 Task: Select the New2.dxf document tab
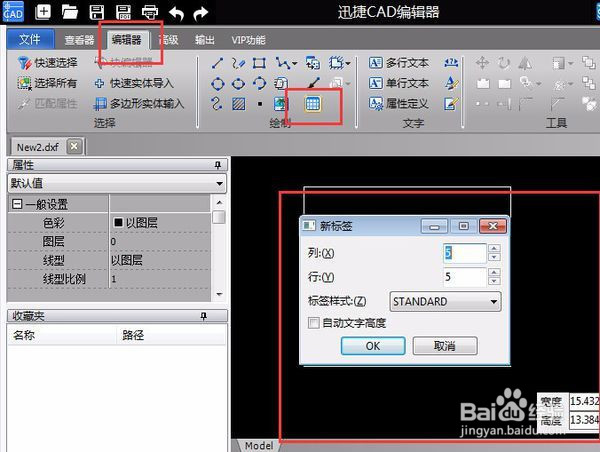[38, 147]
